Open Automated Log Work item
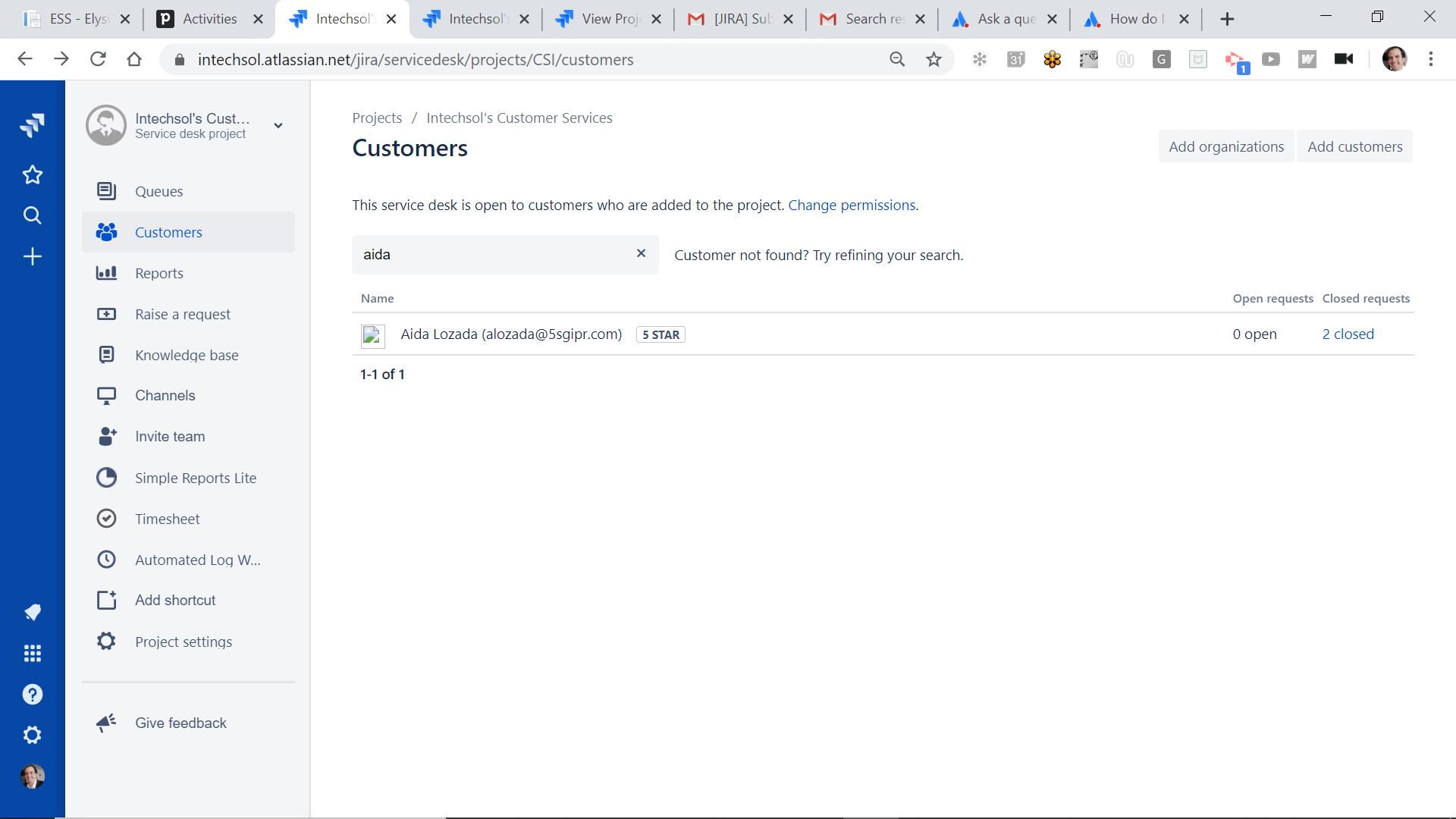The height and width of the screenshot is (819, 1456). point(188,560)
